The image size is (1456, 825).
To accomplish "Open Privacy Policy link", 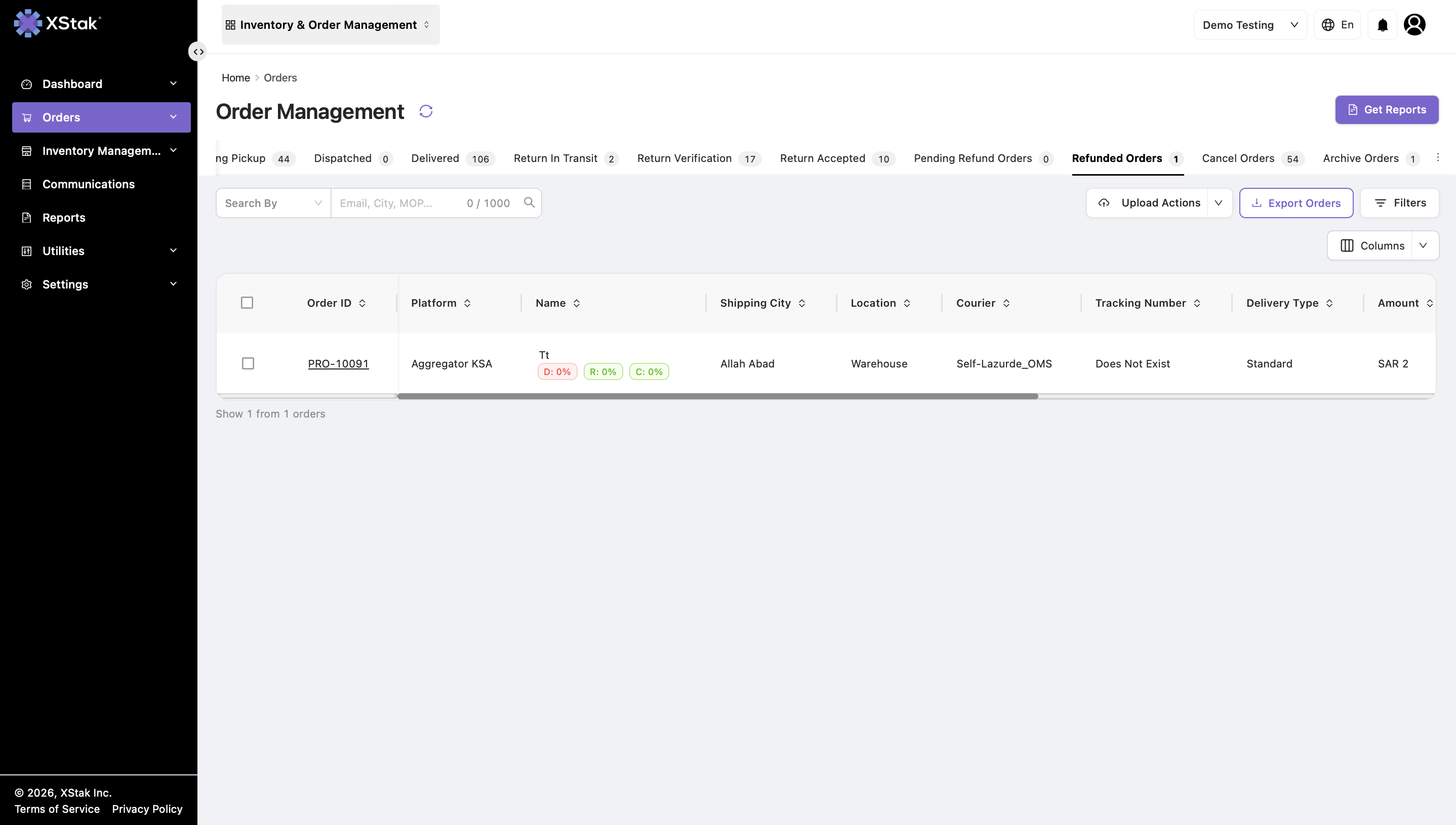I will coord(147,809).
